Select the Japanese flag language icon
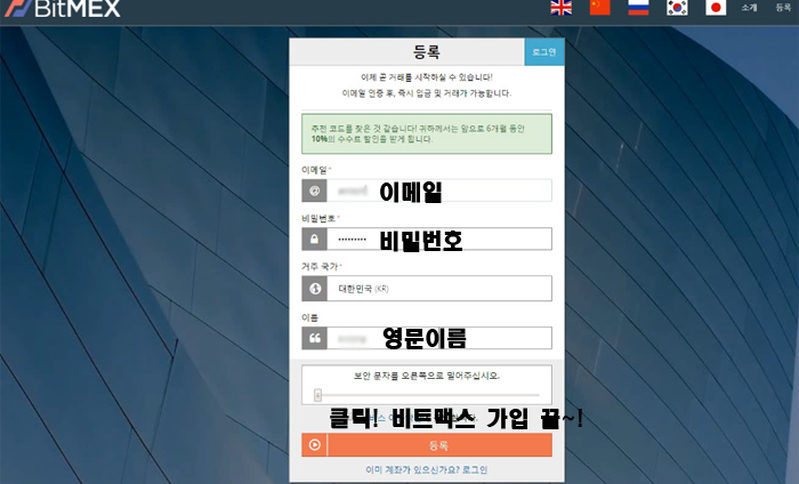The height and width of the screenshot is (484, 799). (715, 8)
